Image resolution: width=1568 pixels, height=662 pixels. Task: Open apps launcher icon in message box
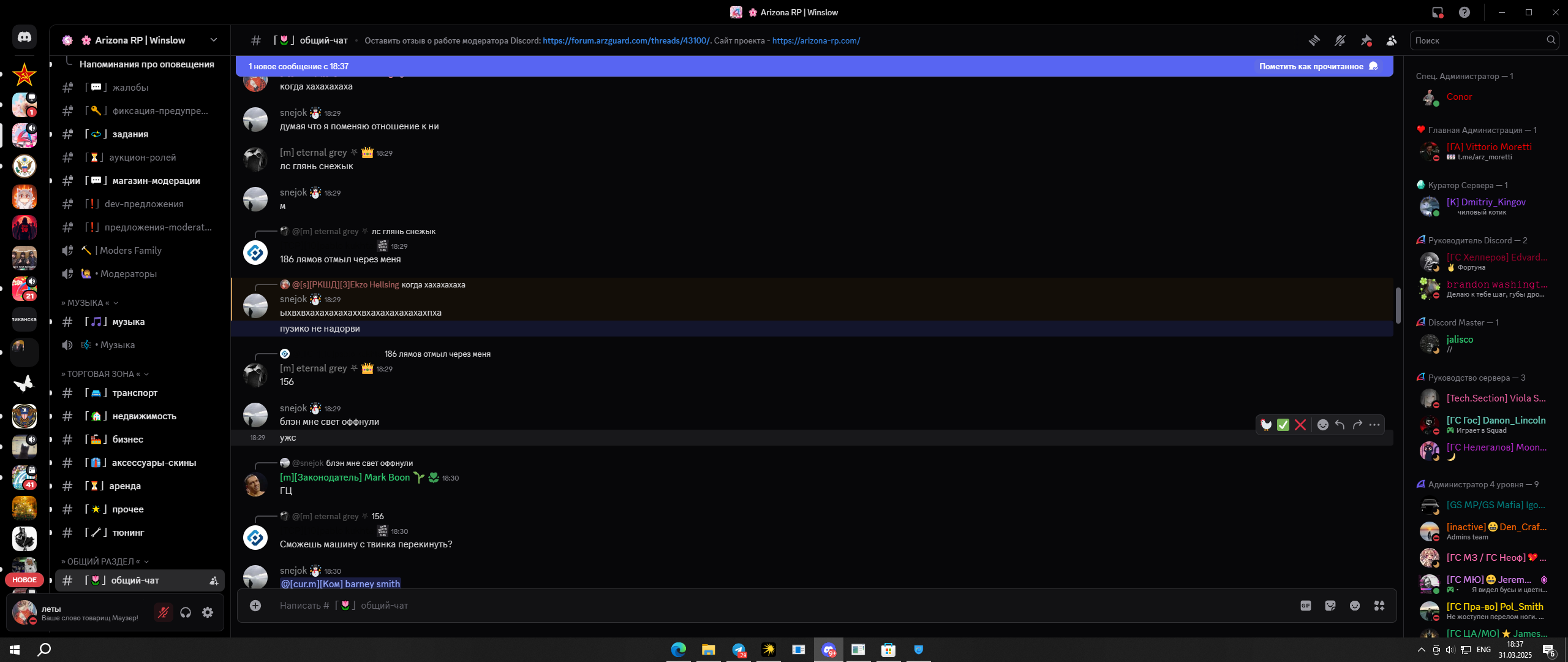point(1379,606)
